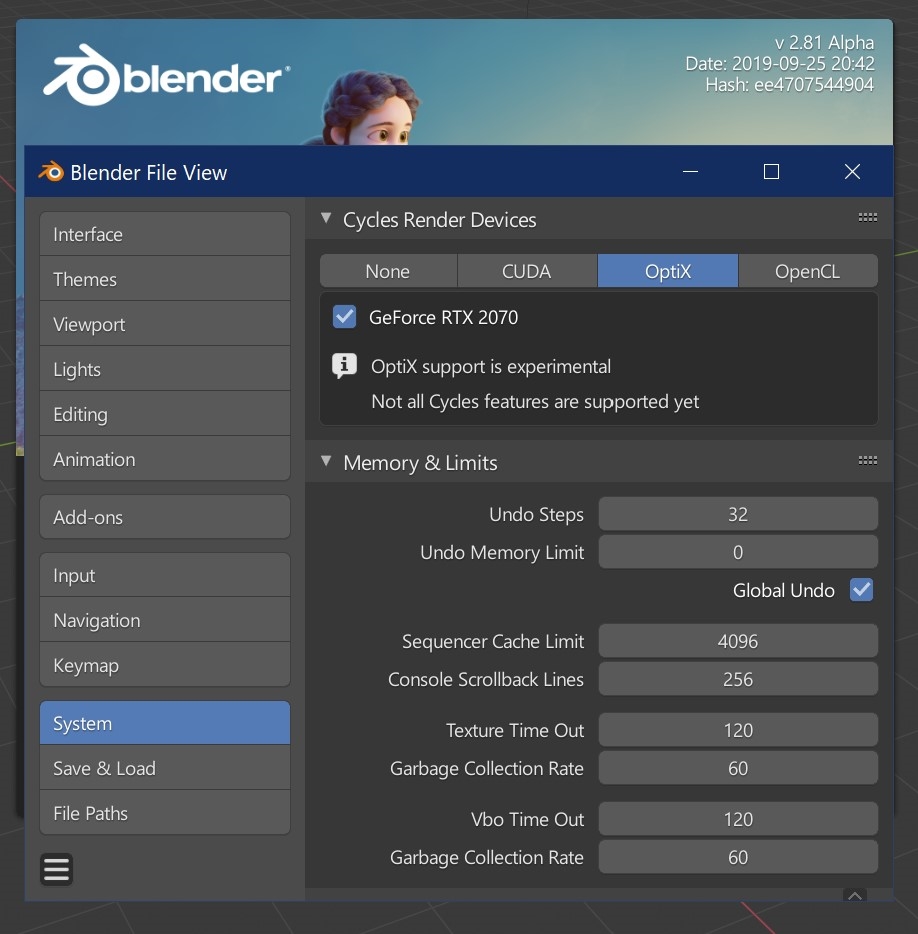Click the Undo Steps value field

[x=738, y=514]
